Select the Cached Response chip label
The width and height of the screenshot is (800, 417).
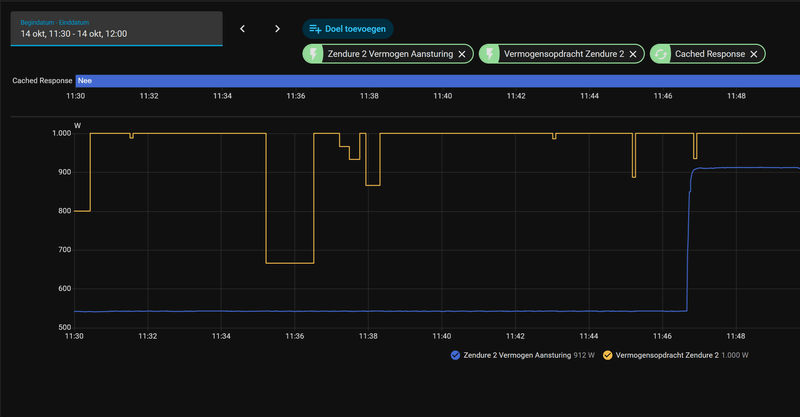coord(710,54)
